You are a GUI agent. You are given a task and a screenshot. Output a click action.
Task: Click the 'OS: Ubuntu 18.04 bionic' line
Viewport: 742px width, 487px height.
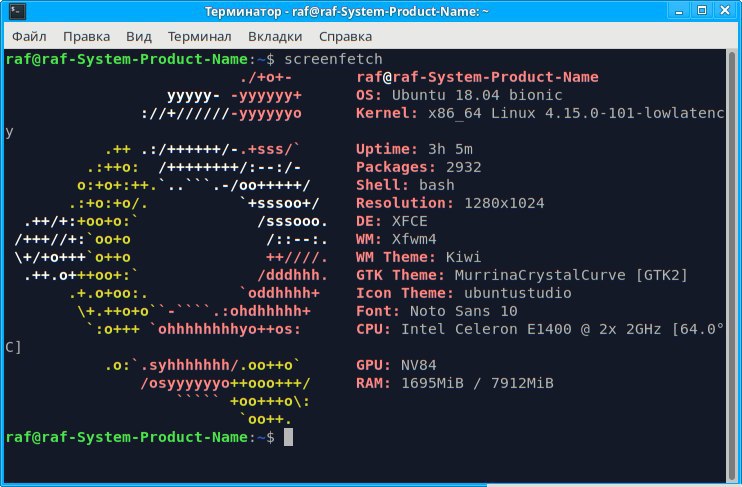tap(459, 95)
